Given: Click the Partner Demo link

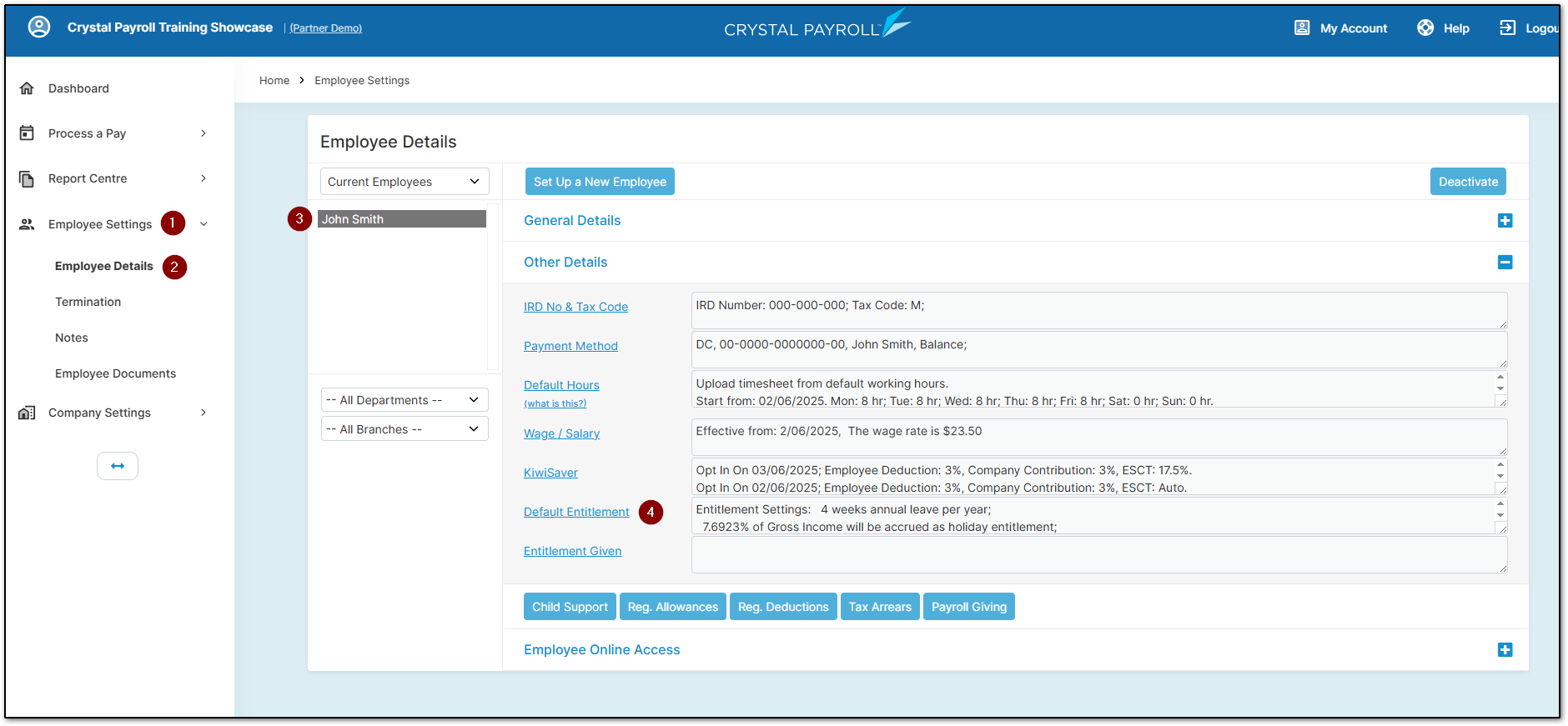Looking at the screenshot, I should [326, 28].
